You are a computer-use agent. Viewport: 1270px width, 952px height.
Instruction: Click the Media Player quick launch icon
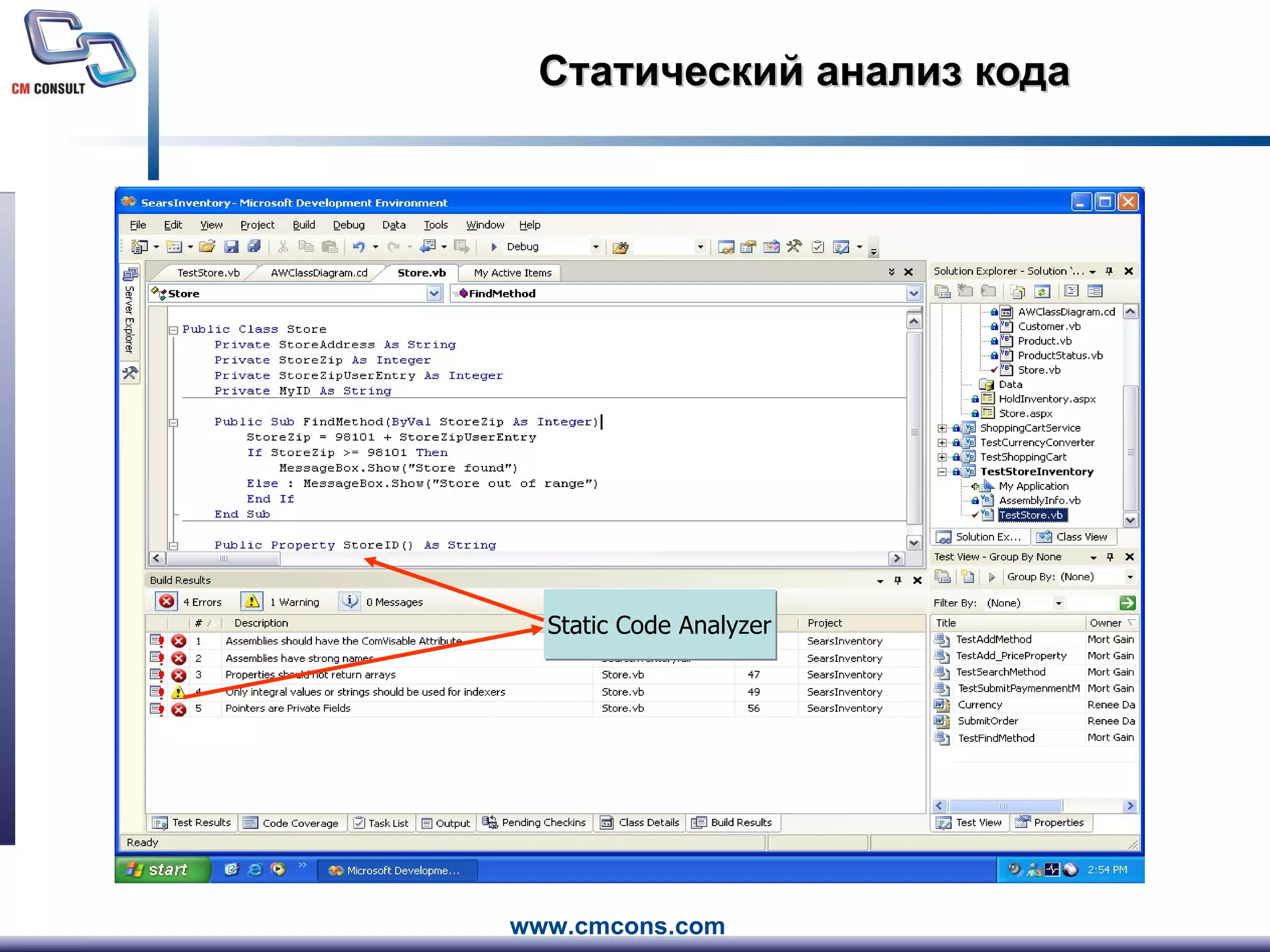(x=278, y=870)
